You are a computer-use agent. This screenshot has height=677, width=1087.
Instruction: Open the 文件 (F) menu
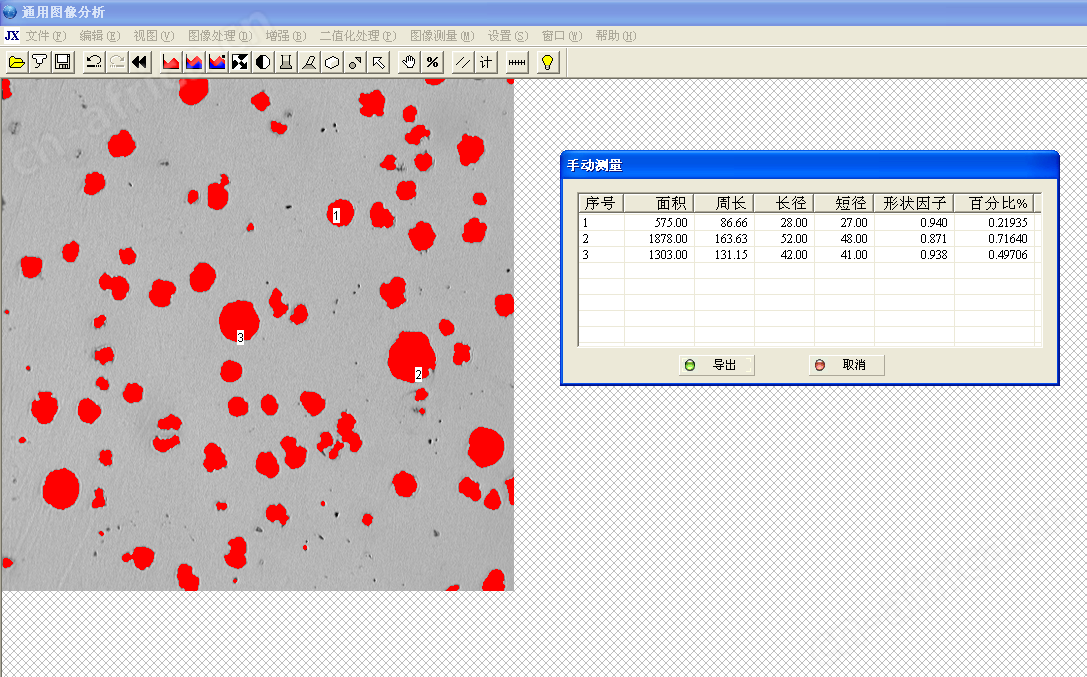(46, 35)
